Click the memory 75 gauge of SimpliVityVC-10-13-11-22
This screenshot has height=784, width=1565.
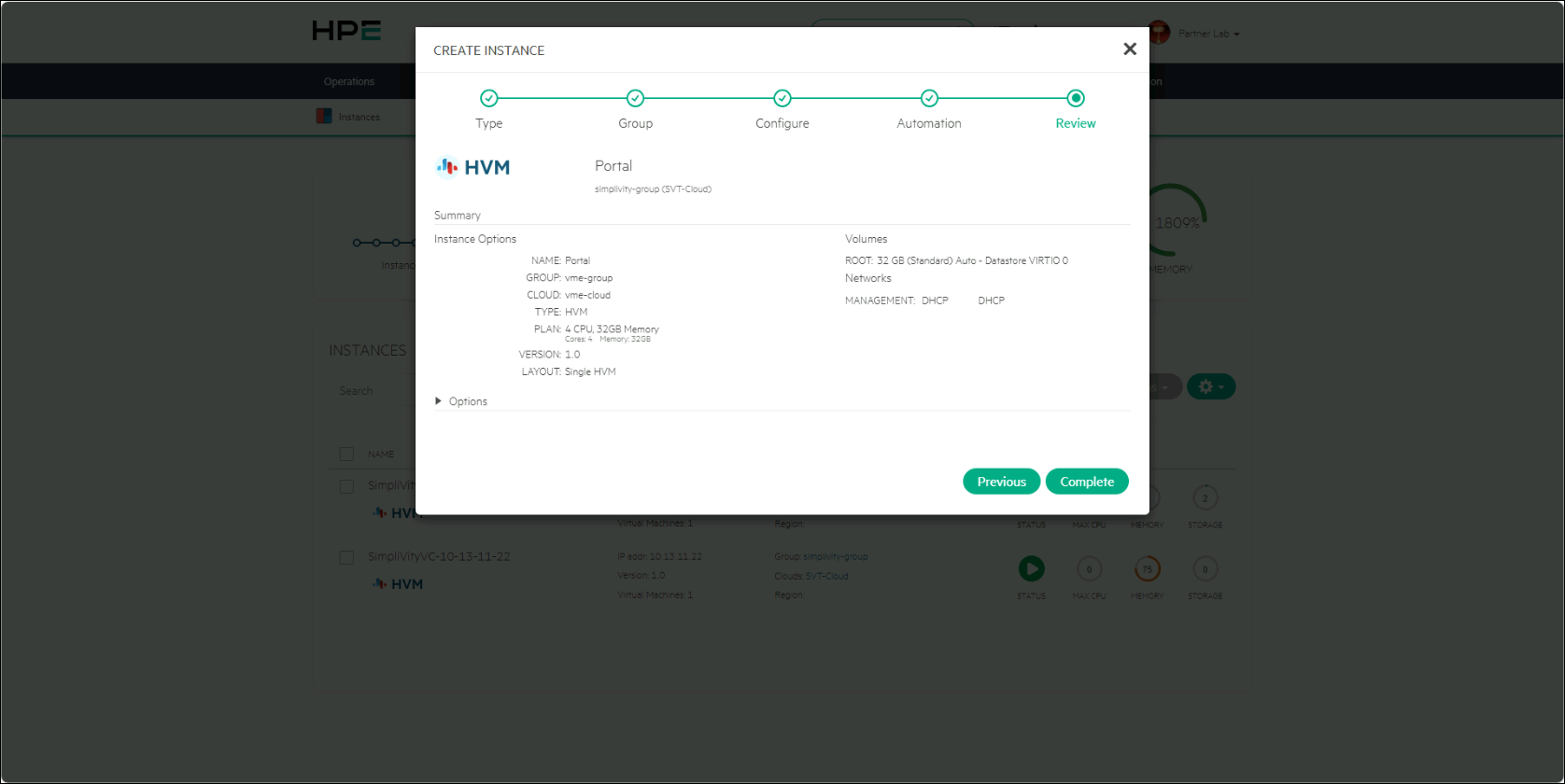pyautogui.click(x=1147, y=568)
